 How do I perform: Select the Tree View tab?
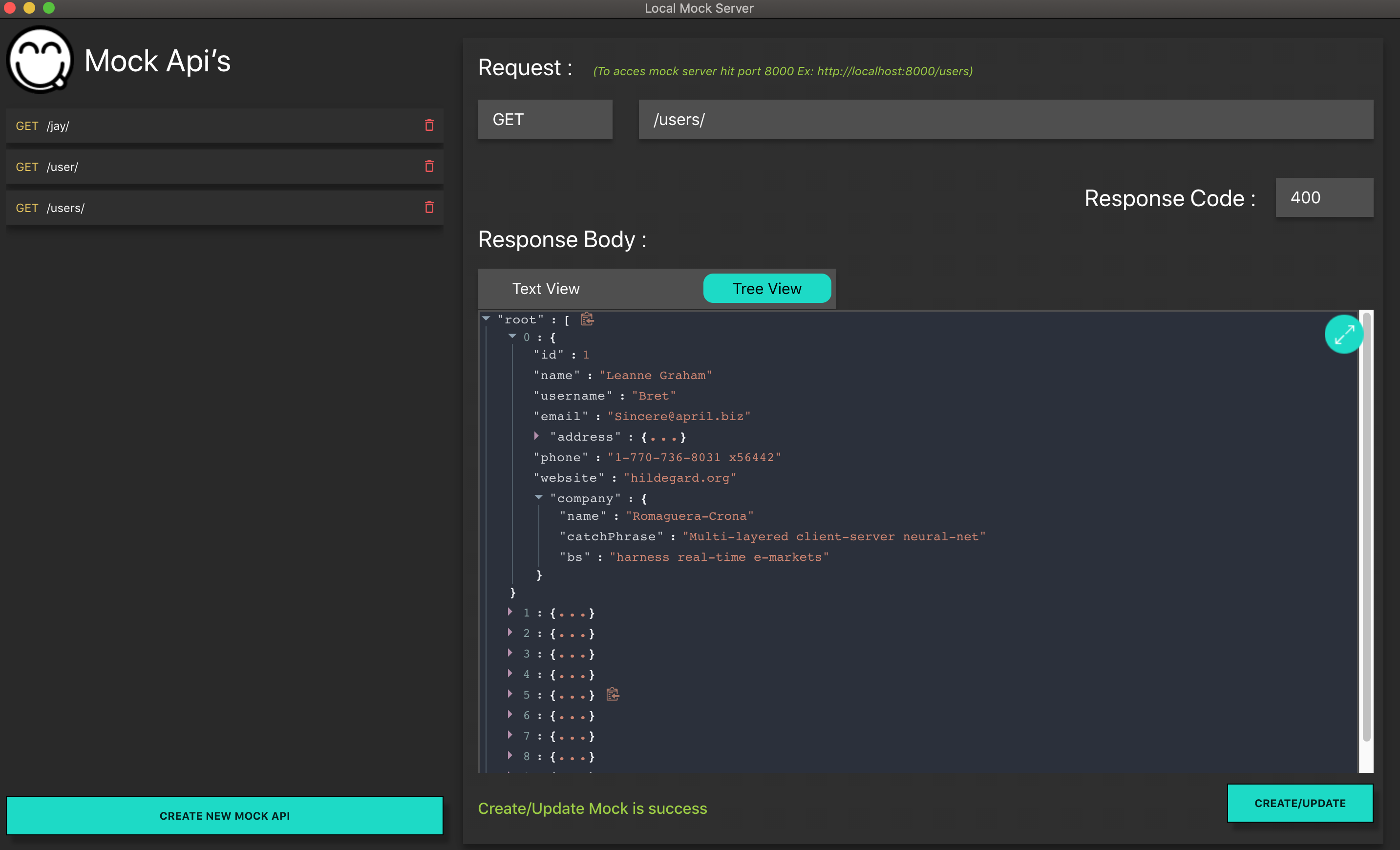coord(766,289)
